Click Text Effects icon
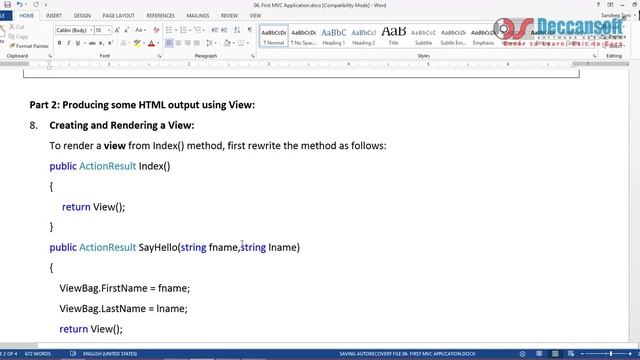This screenshot has width=640, height=360. click(123, 43)
